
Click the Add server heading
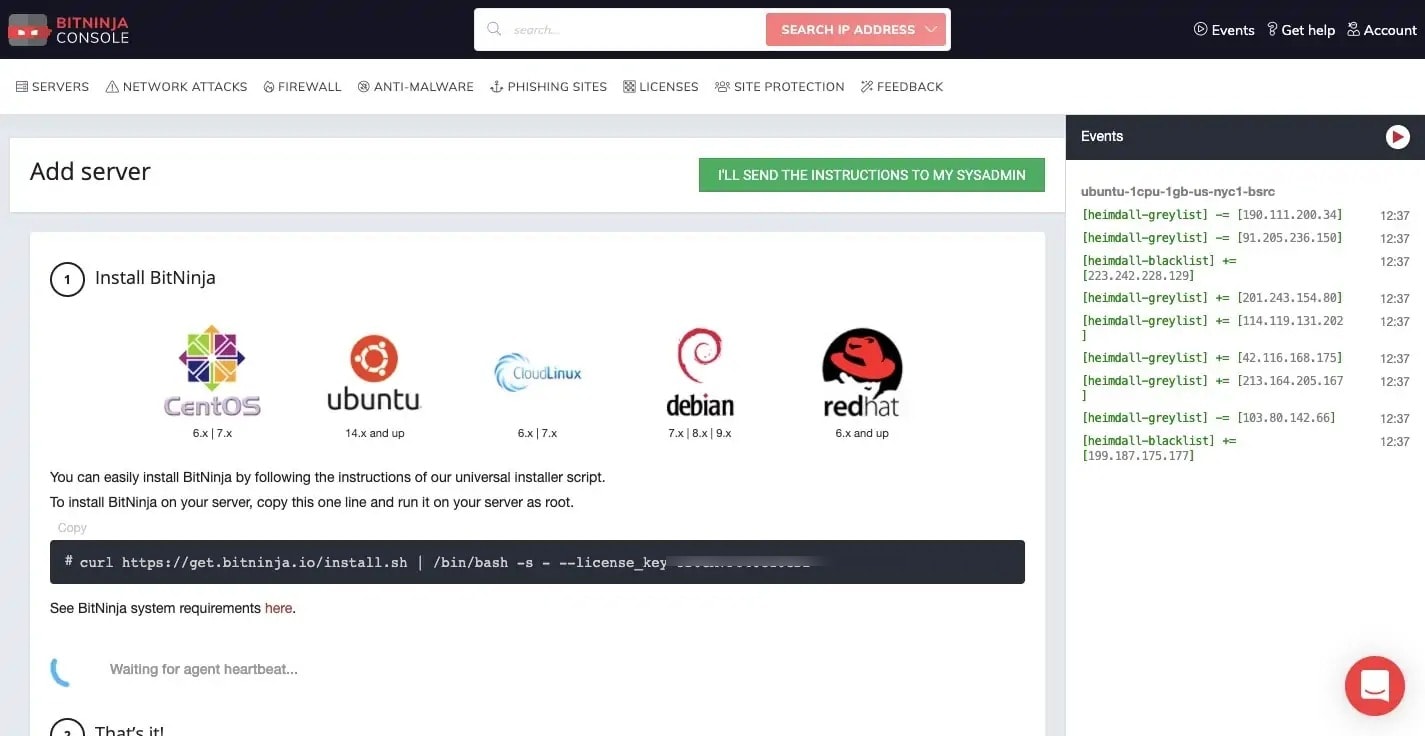point(90,172)
